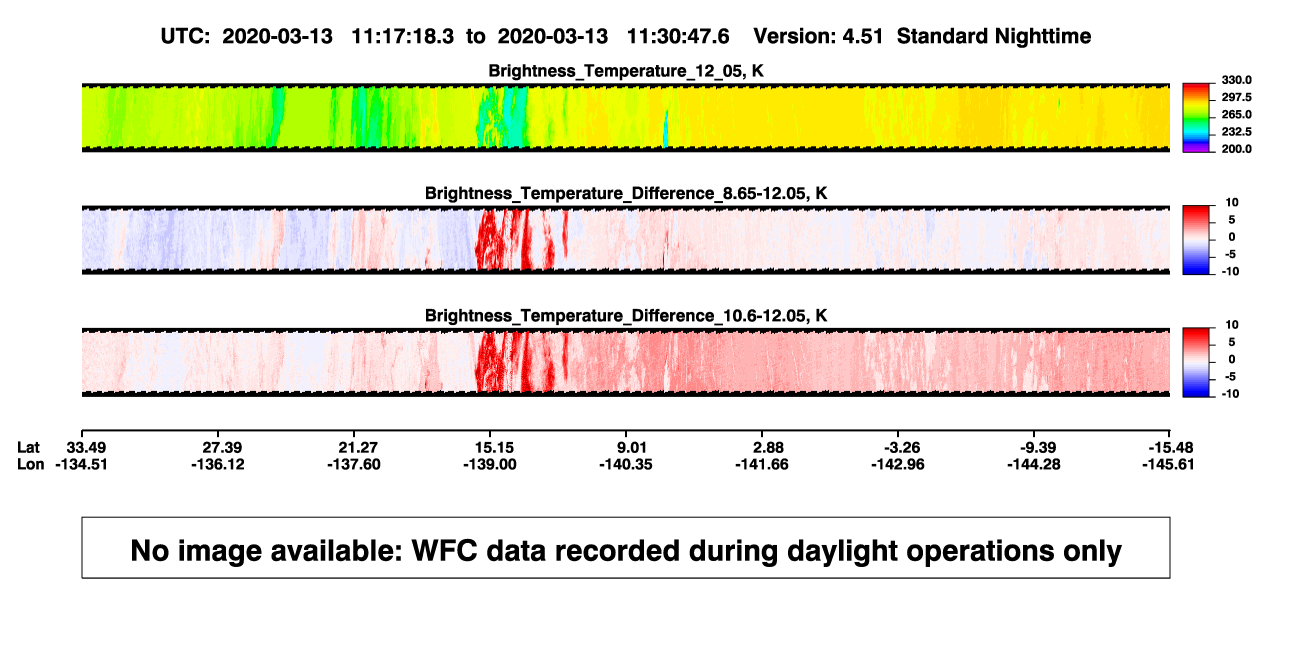Screen dimensions: 1300x667
Task: Click latitude value 15.15
Action: click(491, 446)
